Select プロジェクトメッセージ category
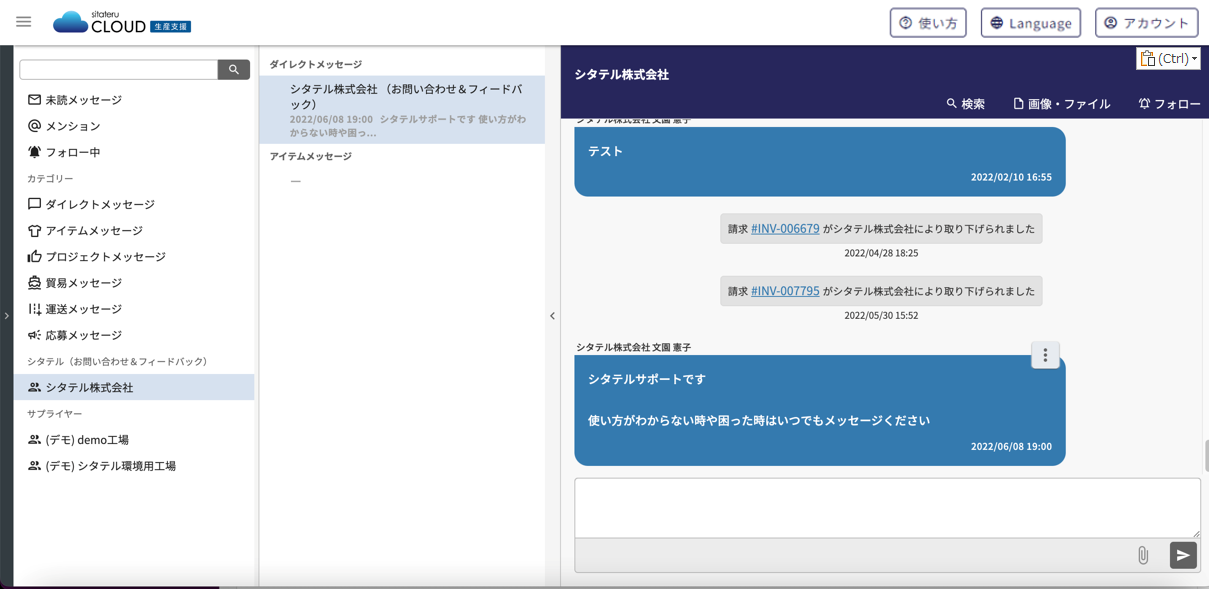Viewport: 1209px width, 591px height. pos(134,256)
